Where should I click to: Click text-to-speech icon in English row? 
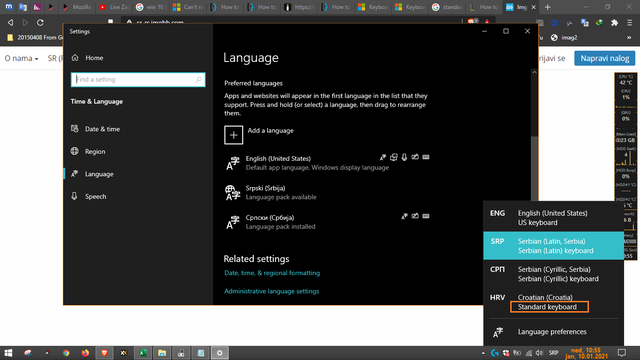tap(393, 157)
